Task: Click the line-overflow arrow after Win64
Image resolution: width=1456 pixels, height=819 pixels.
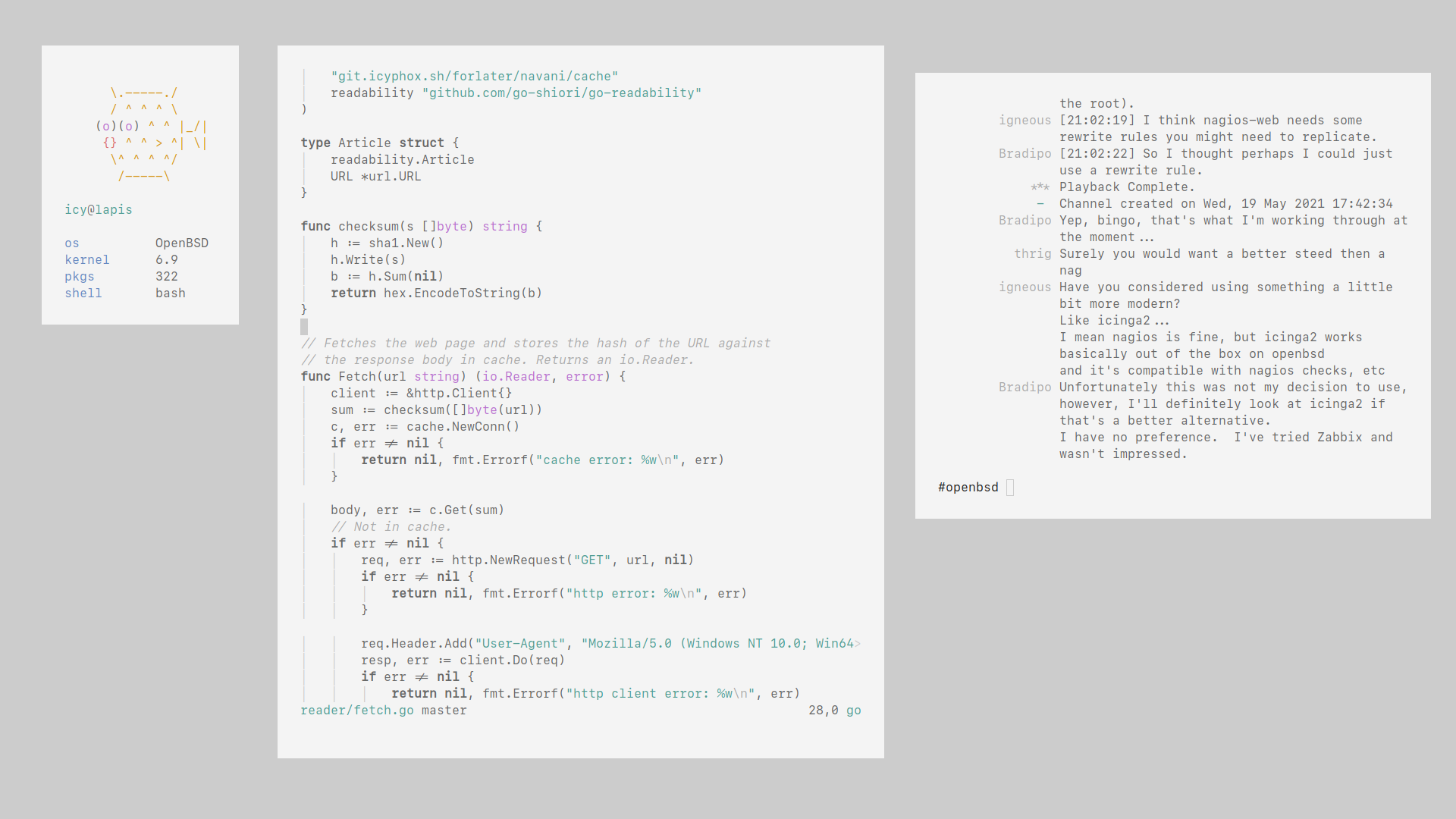Action: (858, 644)
